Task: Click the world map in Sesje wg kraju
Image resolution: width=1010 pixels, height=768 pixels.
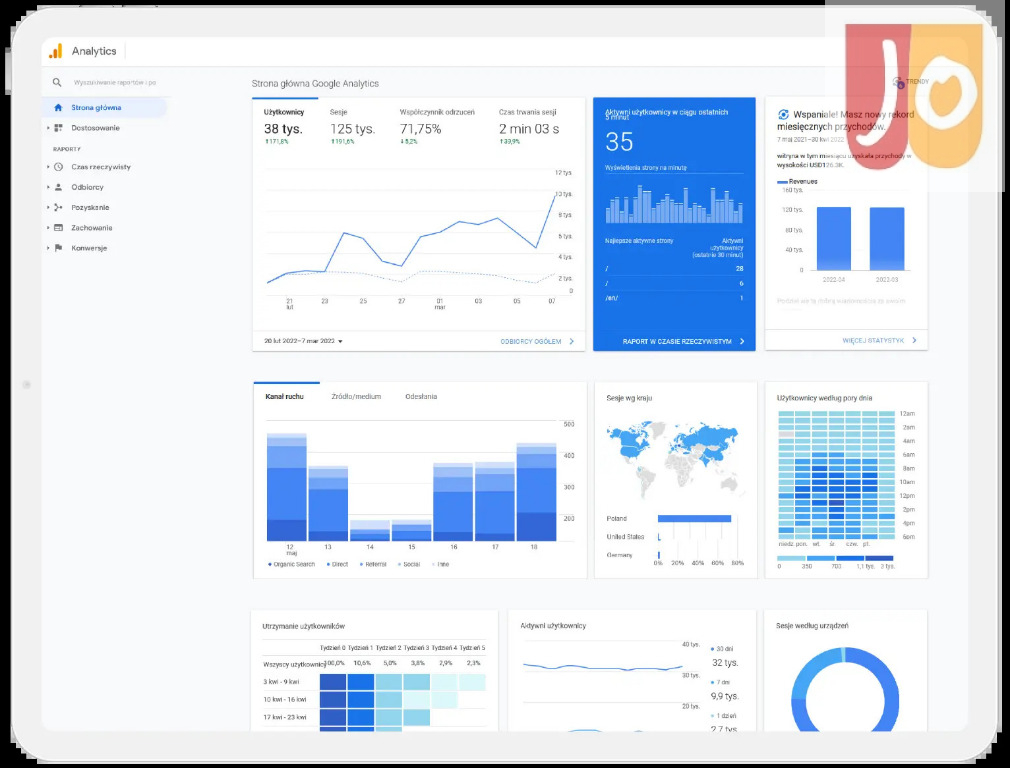Action: [674, 457]
